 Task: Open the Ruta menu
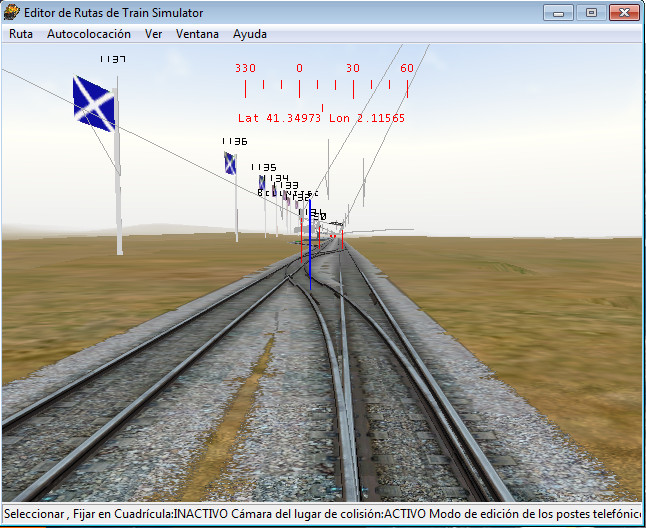[x=21, y=33]
